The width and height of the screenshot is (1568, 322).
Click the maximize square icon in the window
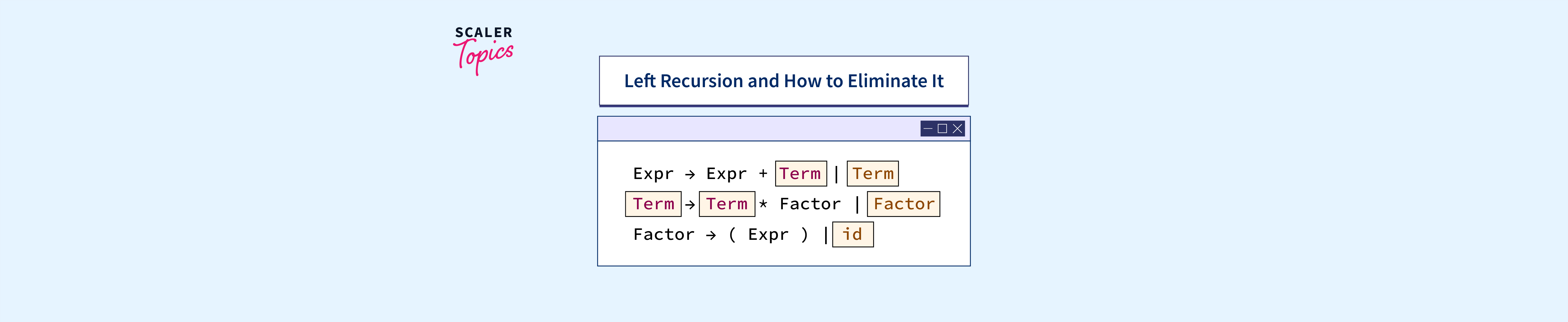[942, 129]
